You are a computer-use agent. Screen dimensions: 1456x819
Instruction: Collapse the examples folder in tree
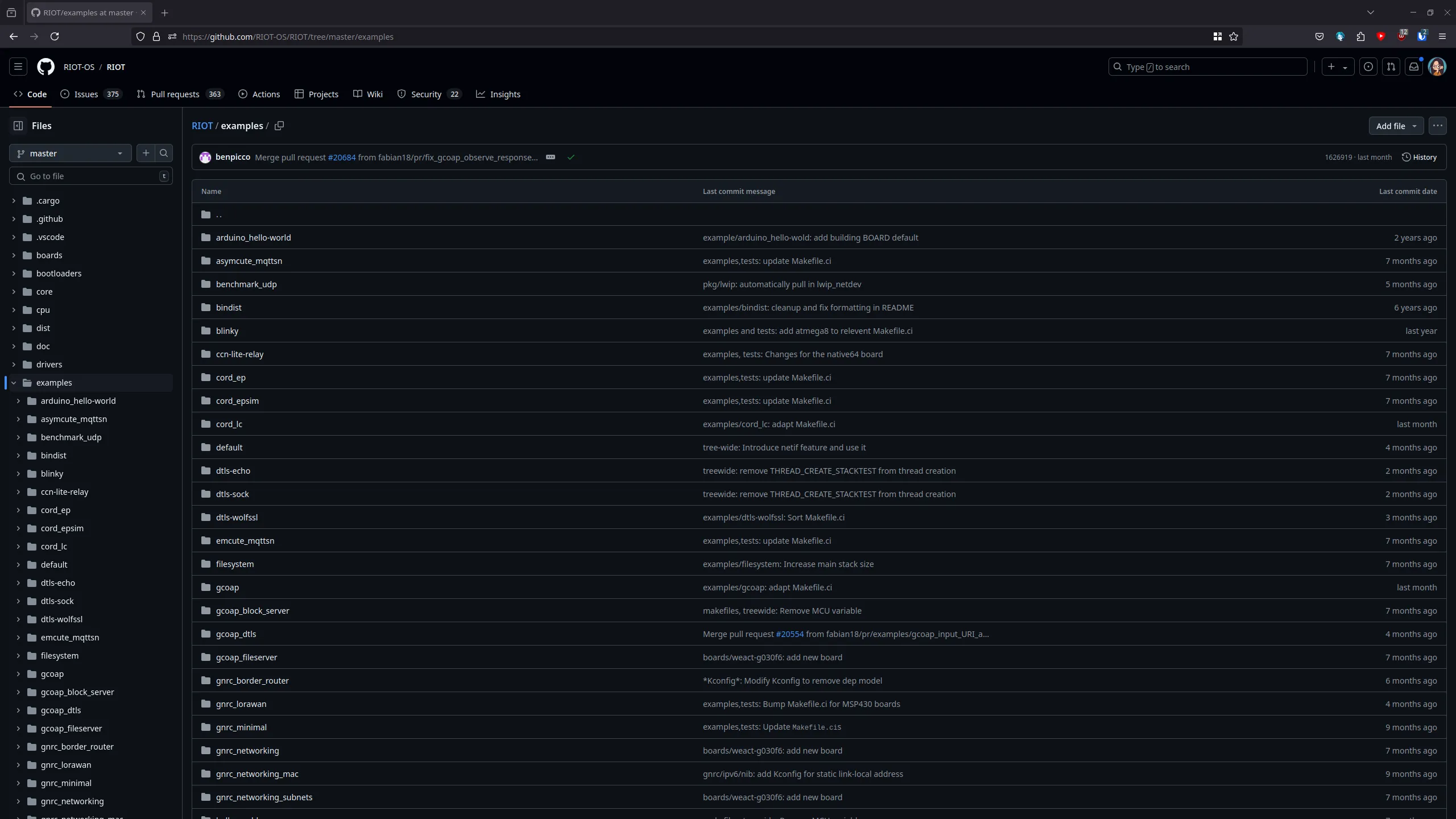(x=14, y=383)
